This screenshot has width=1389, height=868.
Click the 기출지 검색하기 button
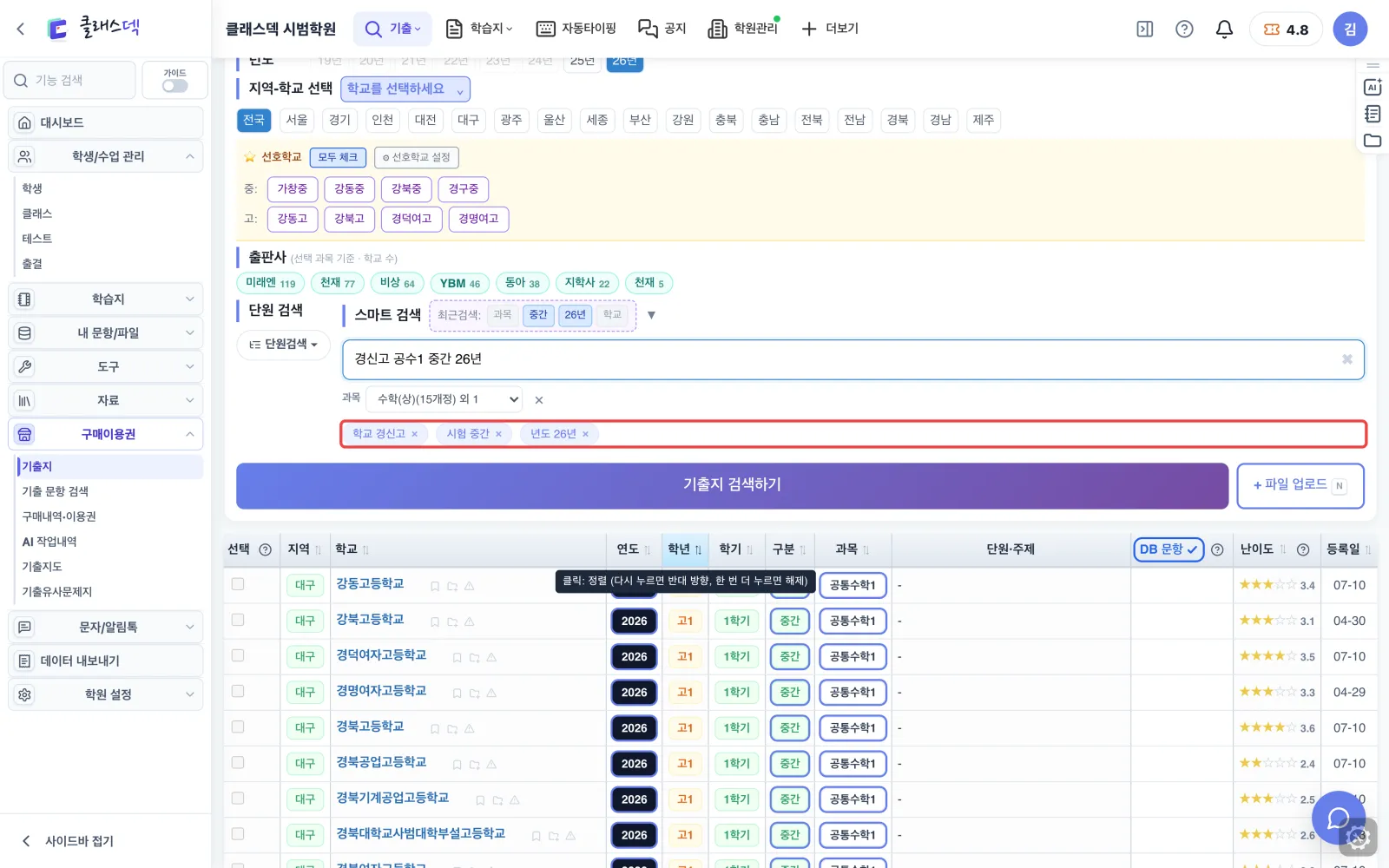click(x=732, y=485)
